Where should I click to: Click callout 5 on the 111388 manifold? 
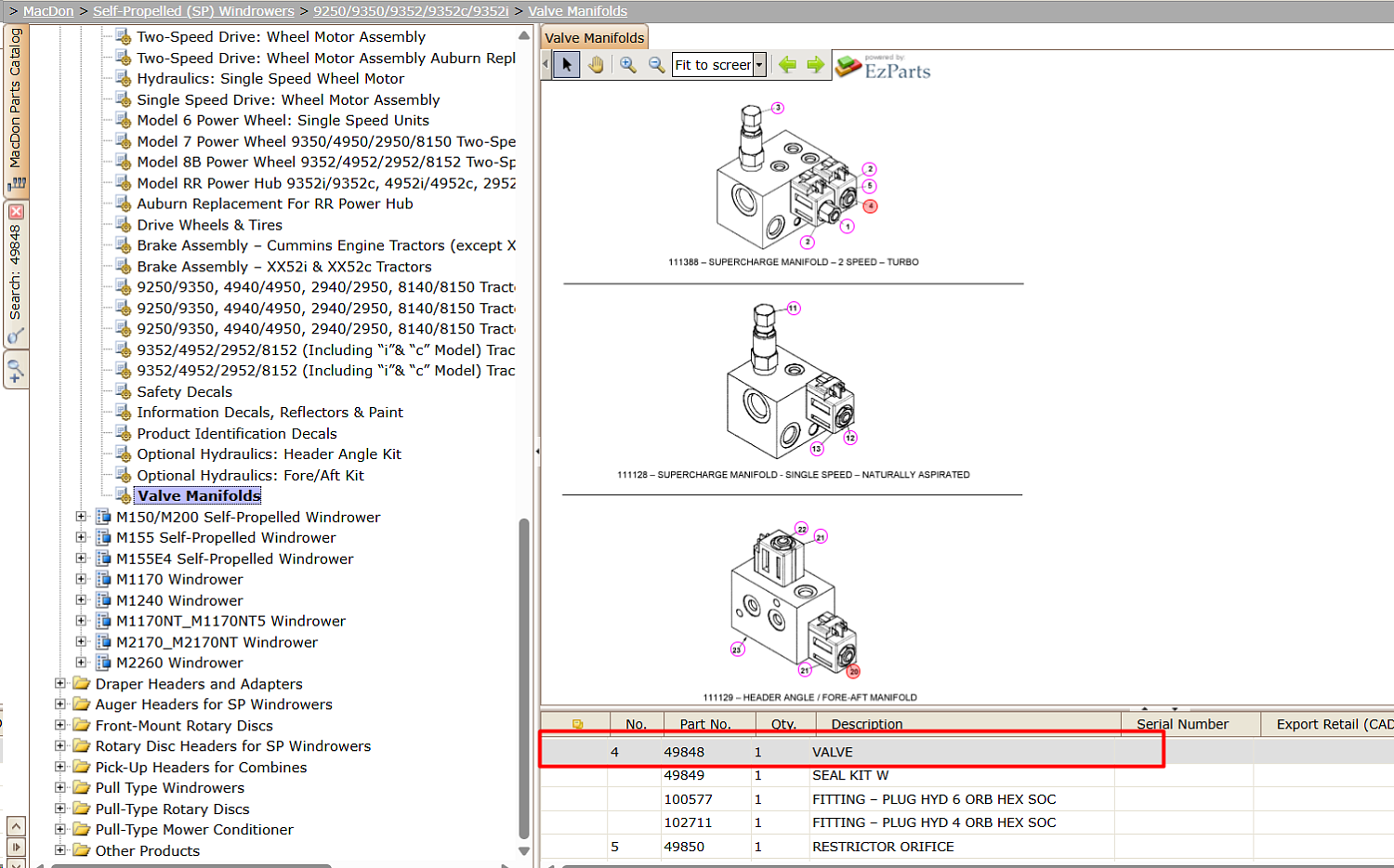pyautogui.click(x=870, y=186)
